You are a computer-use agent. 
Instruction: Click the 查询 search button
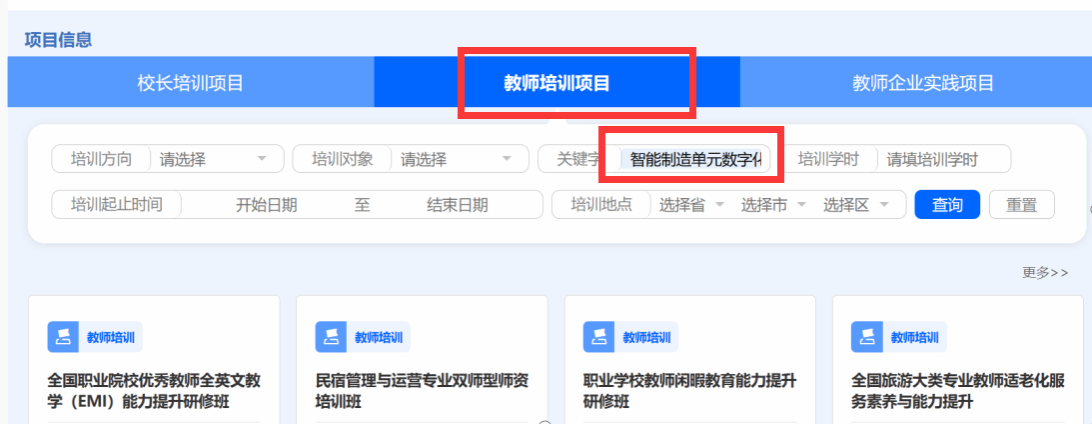pos(947,205)
